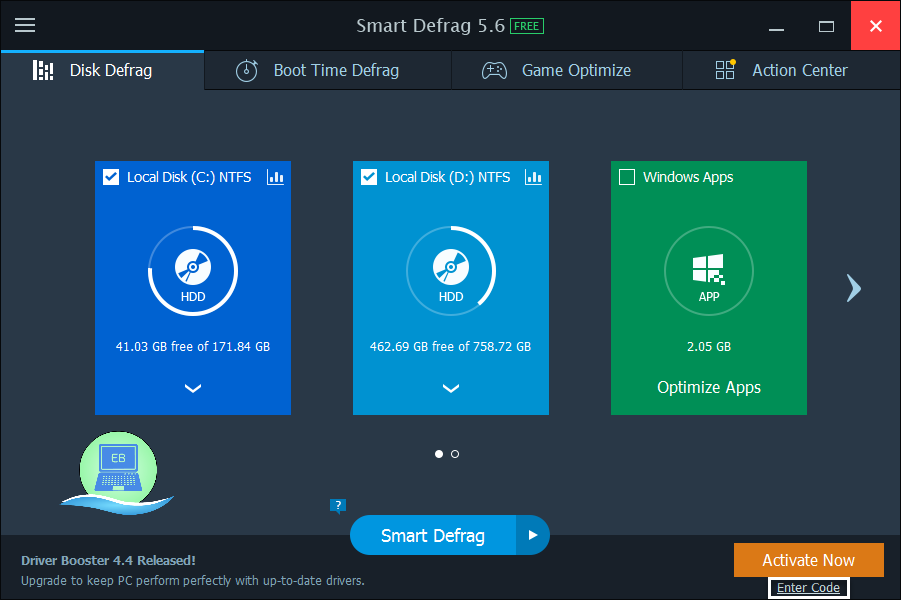Show next disks with right chevron arrow
901x600 pixels.
pos(854,288)
